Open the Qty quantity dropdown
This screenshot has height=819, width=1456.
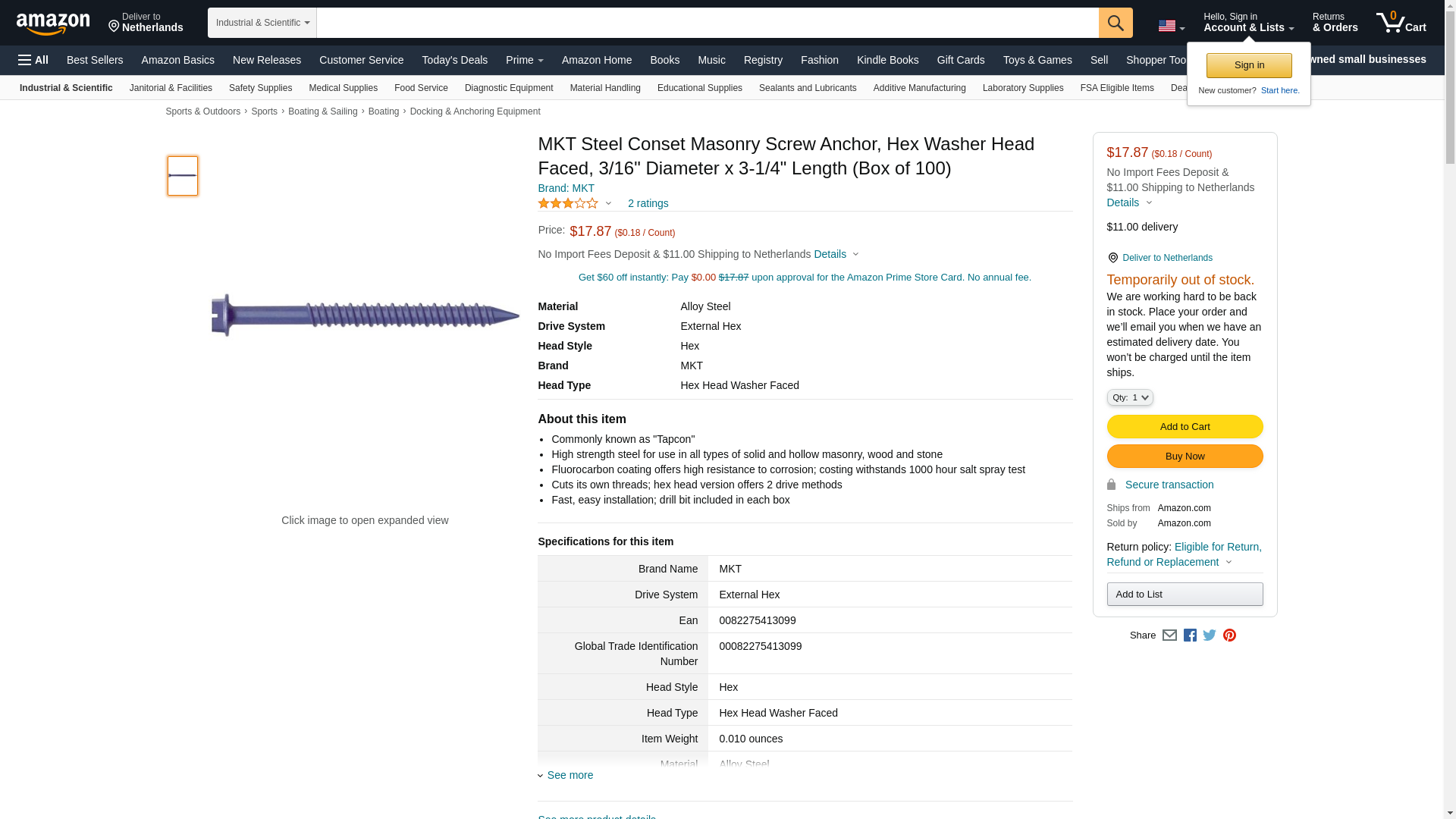click(x=1129, y=397)
